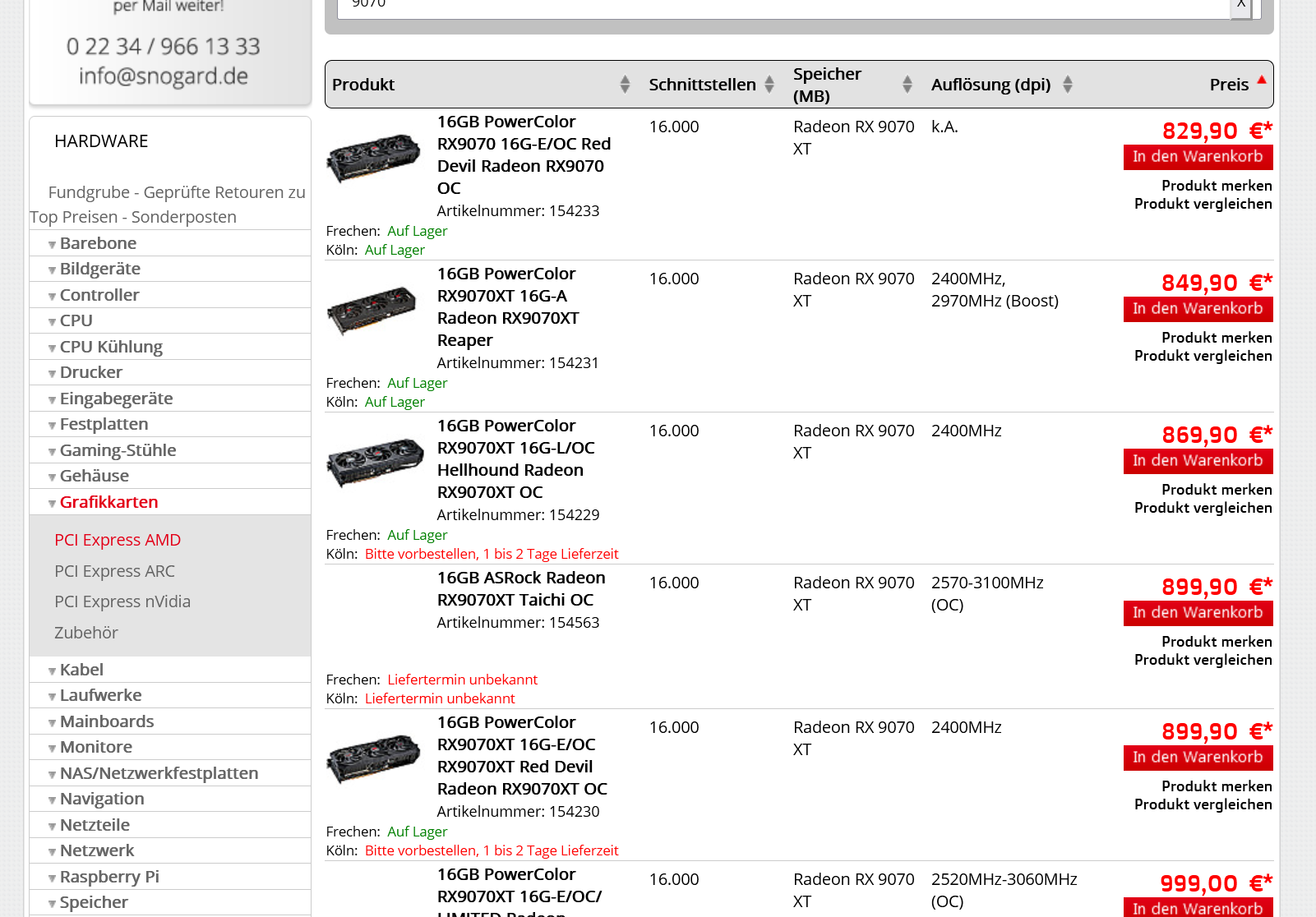The width and height of the screenshot is (1316, 917).
Task: Clear the search field with X button
Action: 1240,7
